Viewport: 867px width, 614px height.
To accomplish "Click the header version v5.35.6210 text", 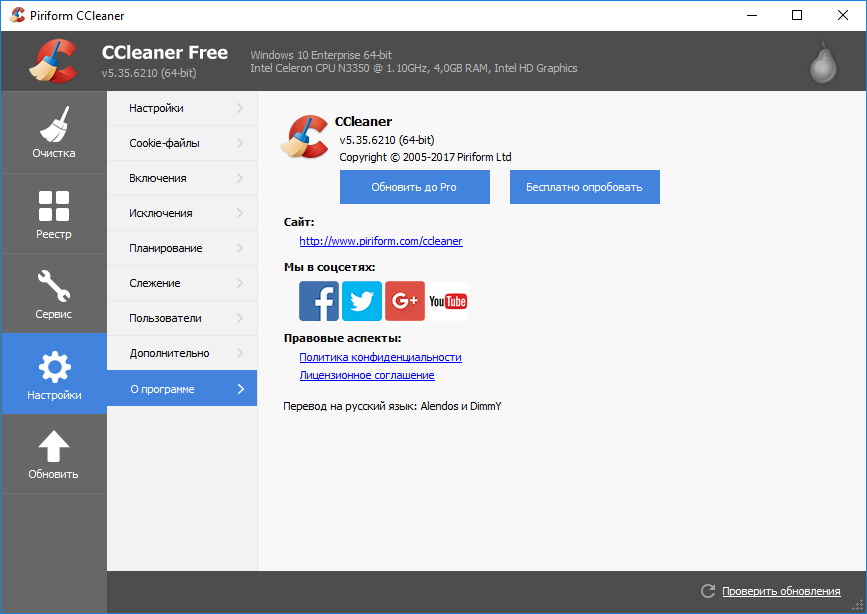I will (x=149, y=73).
